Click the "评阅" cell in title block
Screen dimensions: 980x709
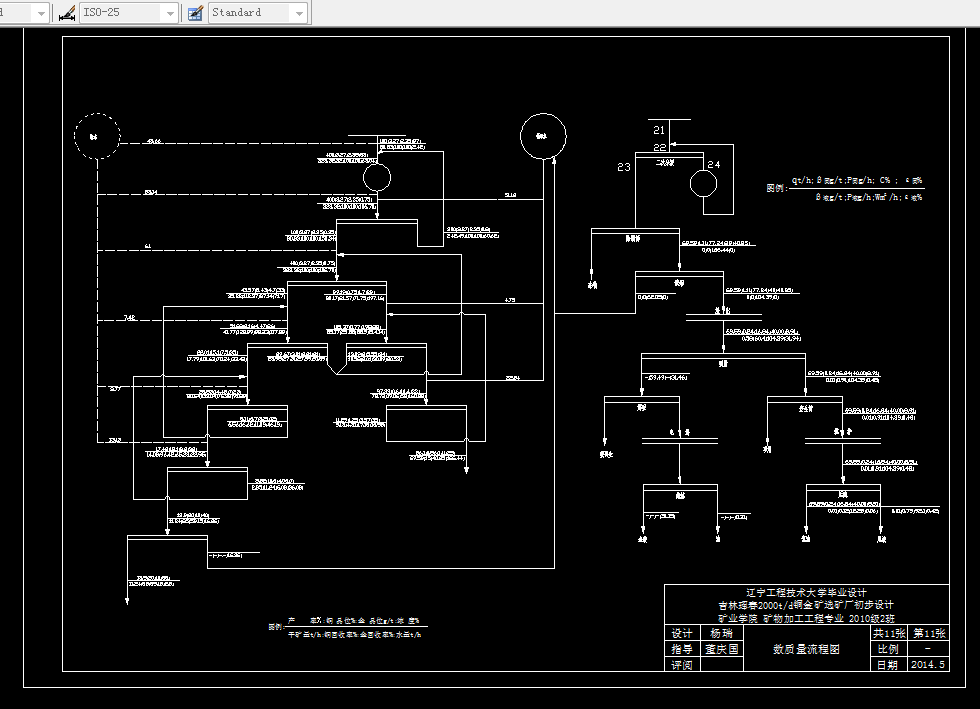[x=681, y=665]
